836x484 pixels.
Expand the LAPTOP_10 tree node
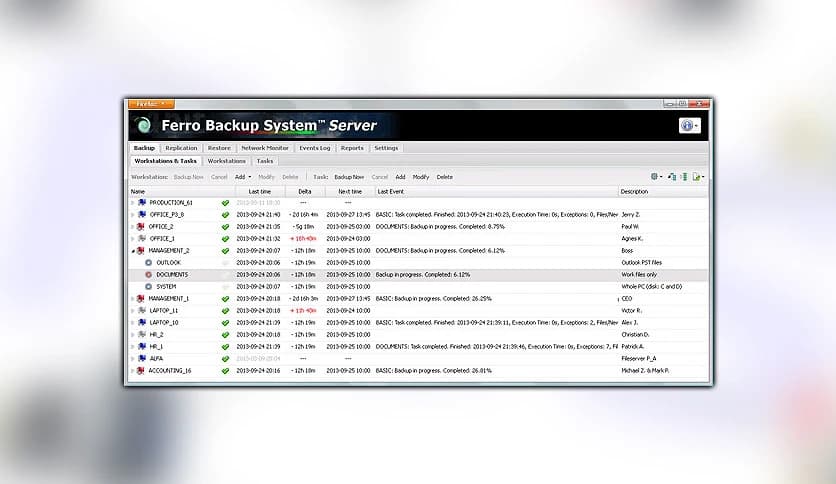pos(133,323)
